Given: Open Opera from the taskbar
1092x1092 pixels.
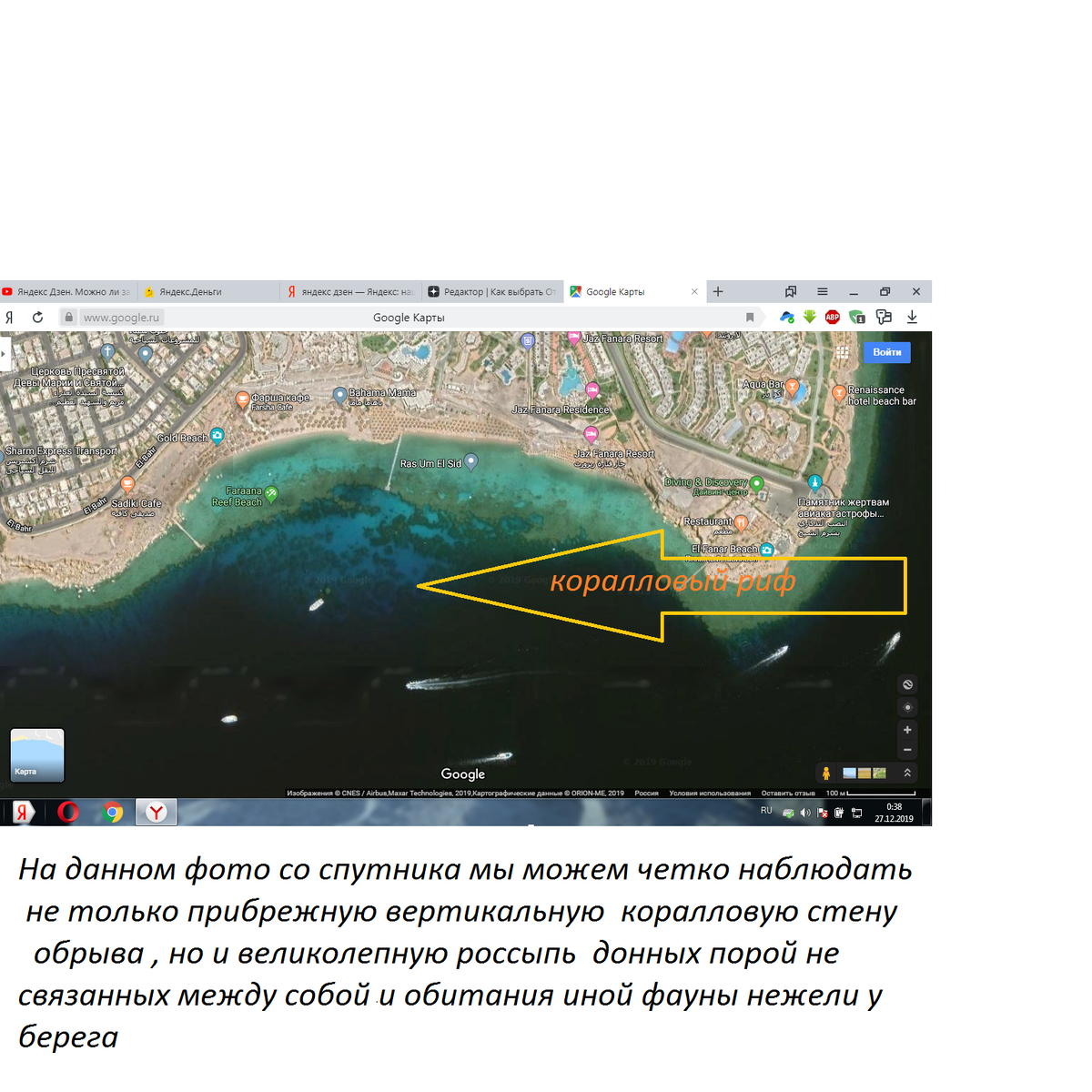Looking at the screenshot, I should [x=68, y=813].
